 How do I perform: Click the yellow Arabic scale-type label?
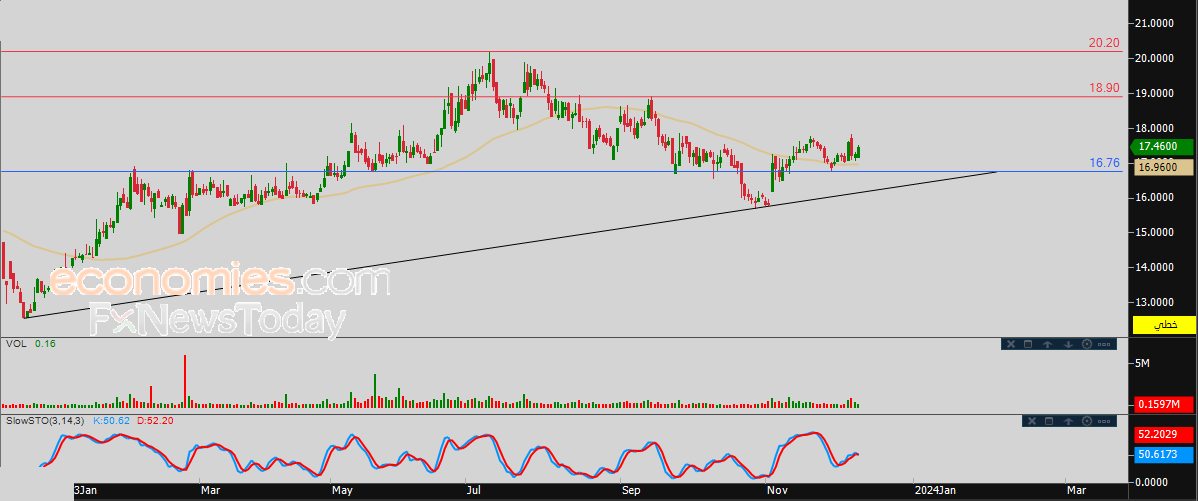[1164, 325]
